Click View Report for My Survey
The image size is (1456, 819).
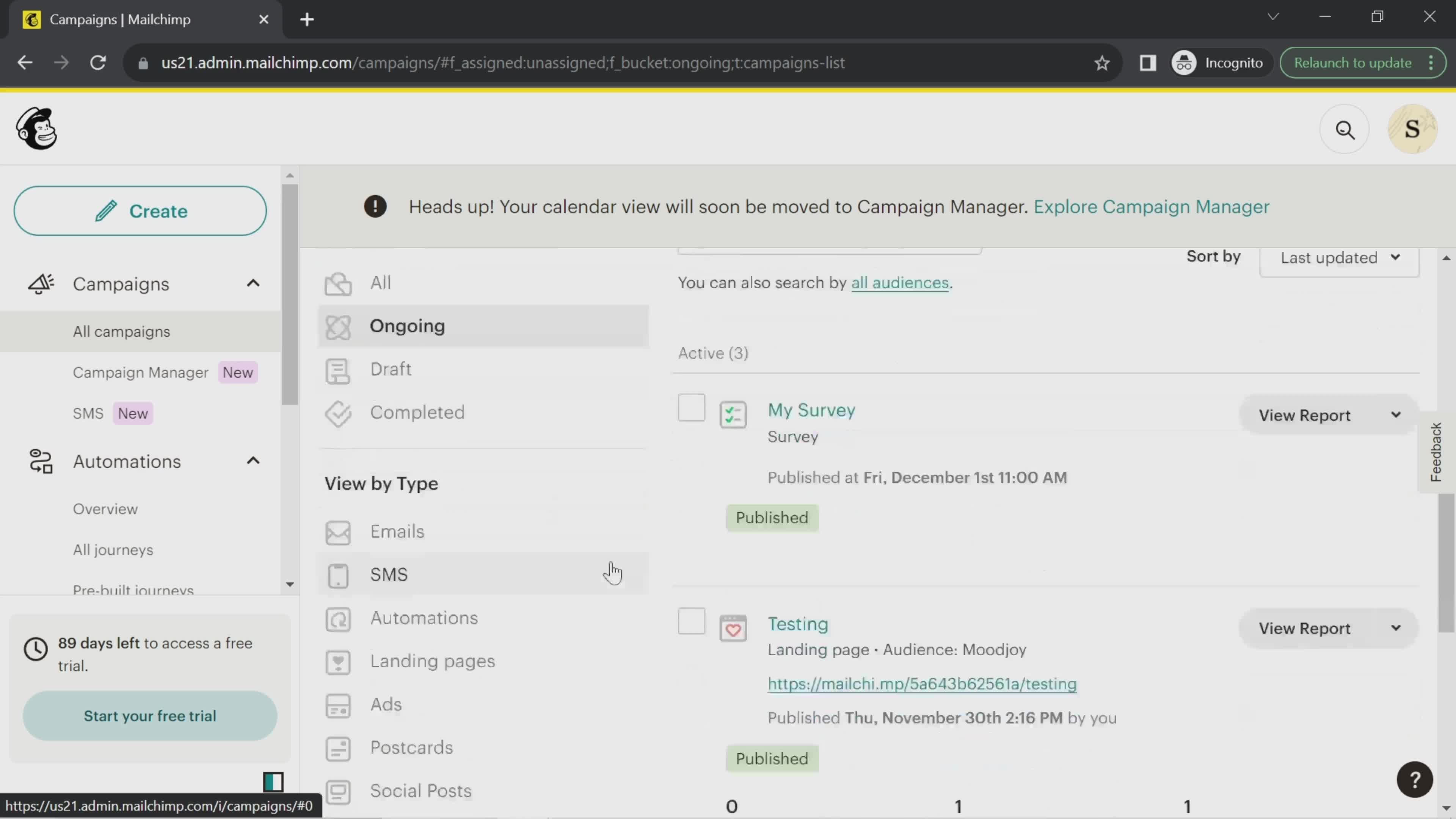1304,415
